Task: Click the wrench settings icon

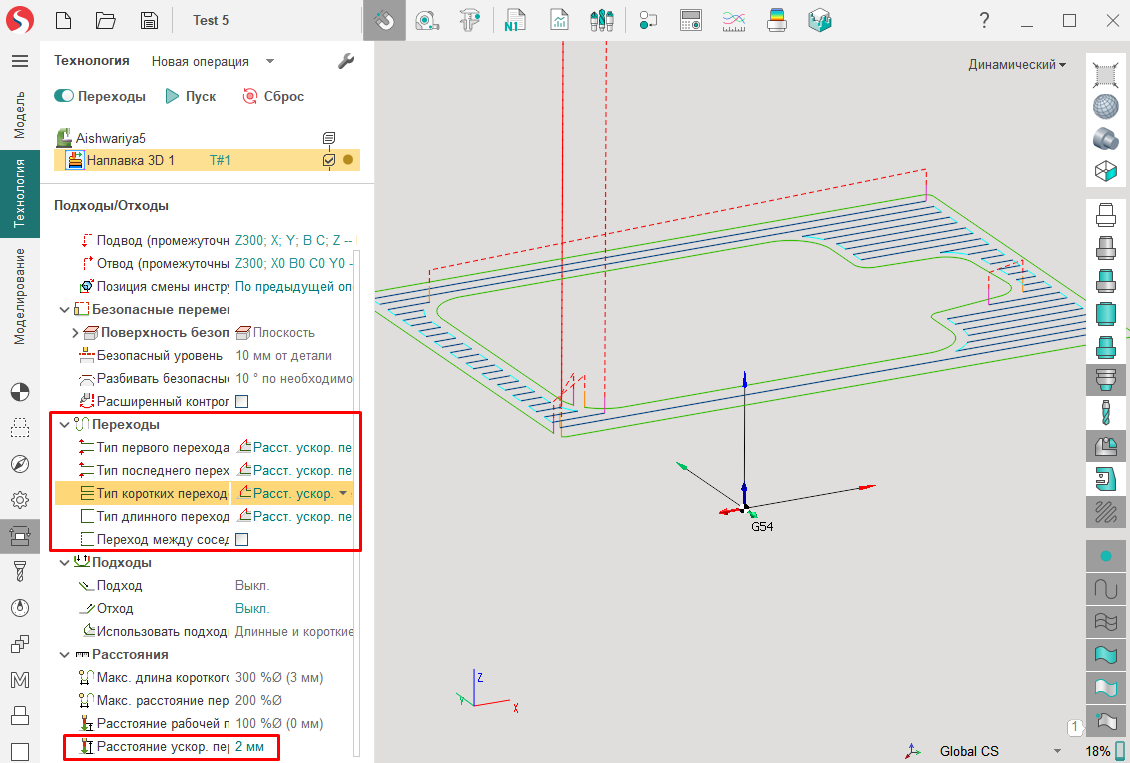Action: tap(346, 61)
